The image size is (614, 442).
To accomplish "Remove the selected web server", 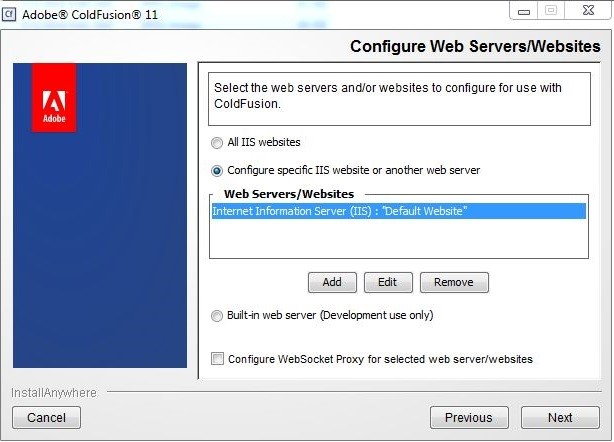I will tap(454, 282).
